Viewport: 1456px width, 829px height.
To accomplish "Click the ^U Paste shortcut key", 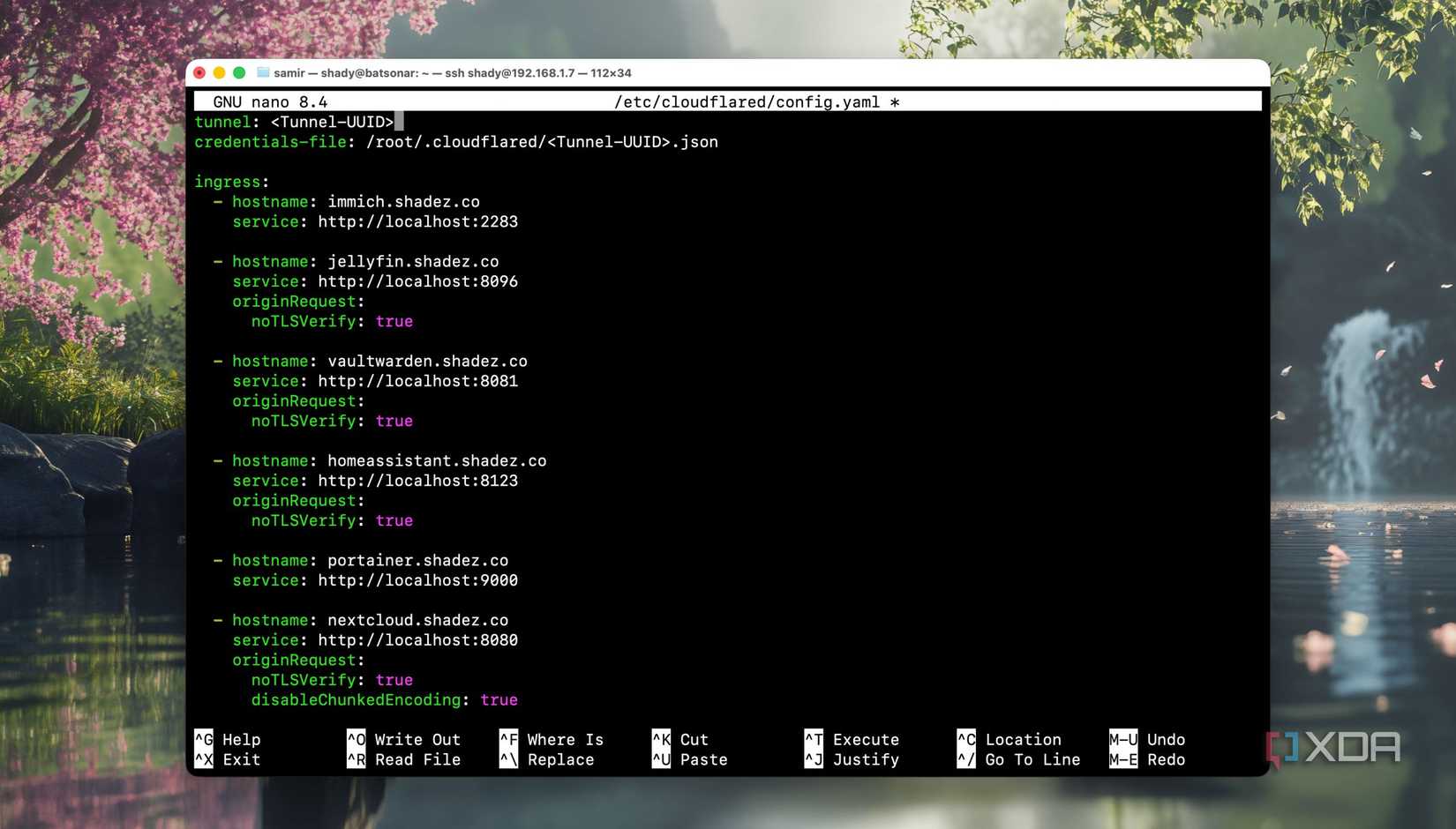I will tap(661, 759).
